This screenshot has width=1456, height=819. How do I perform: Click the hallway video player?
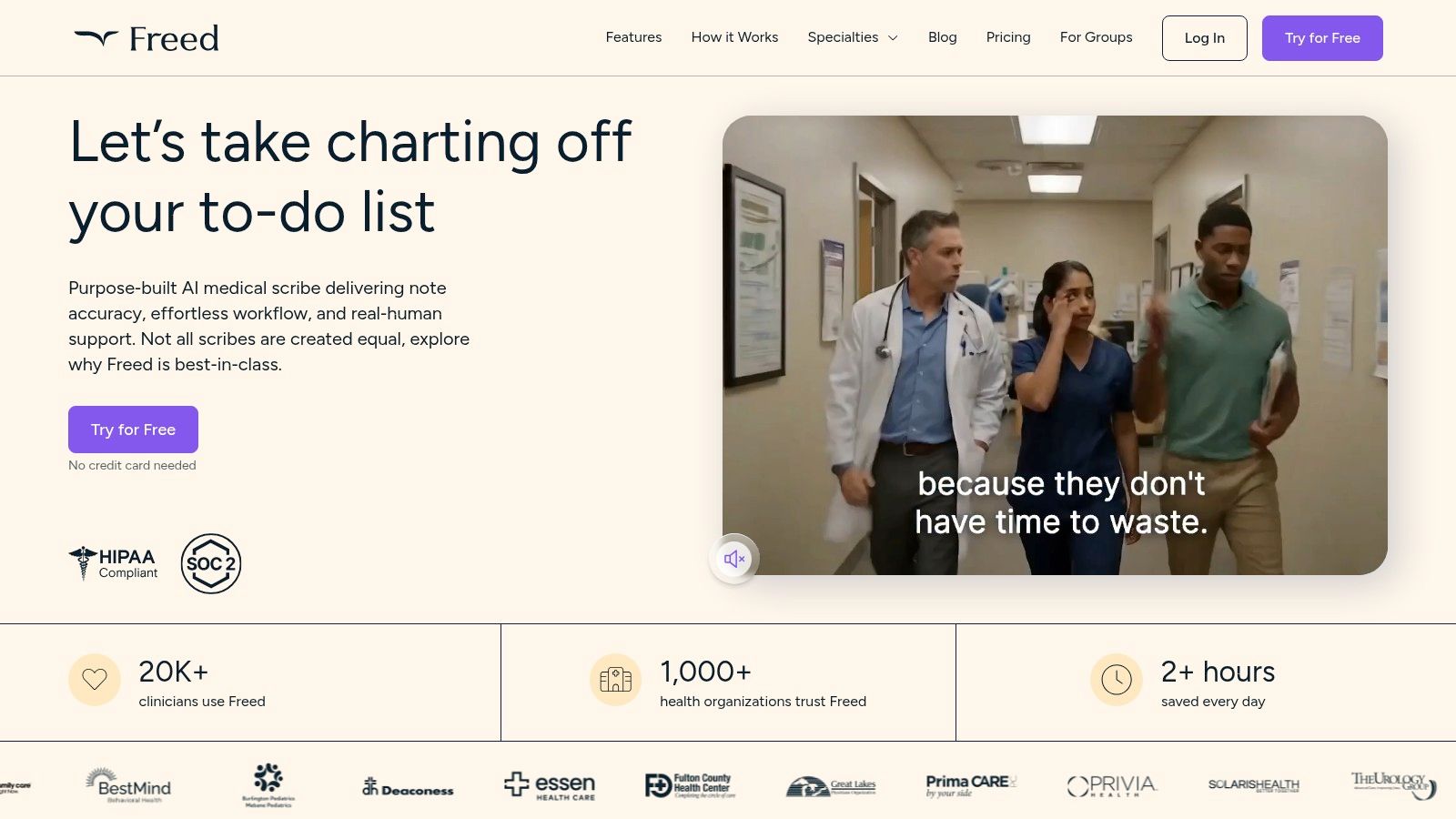tap(1055, 345)
